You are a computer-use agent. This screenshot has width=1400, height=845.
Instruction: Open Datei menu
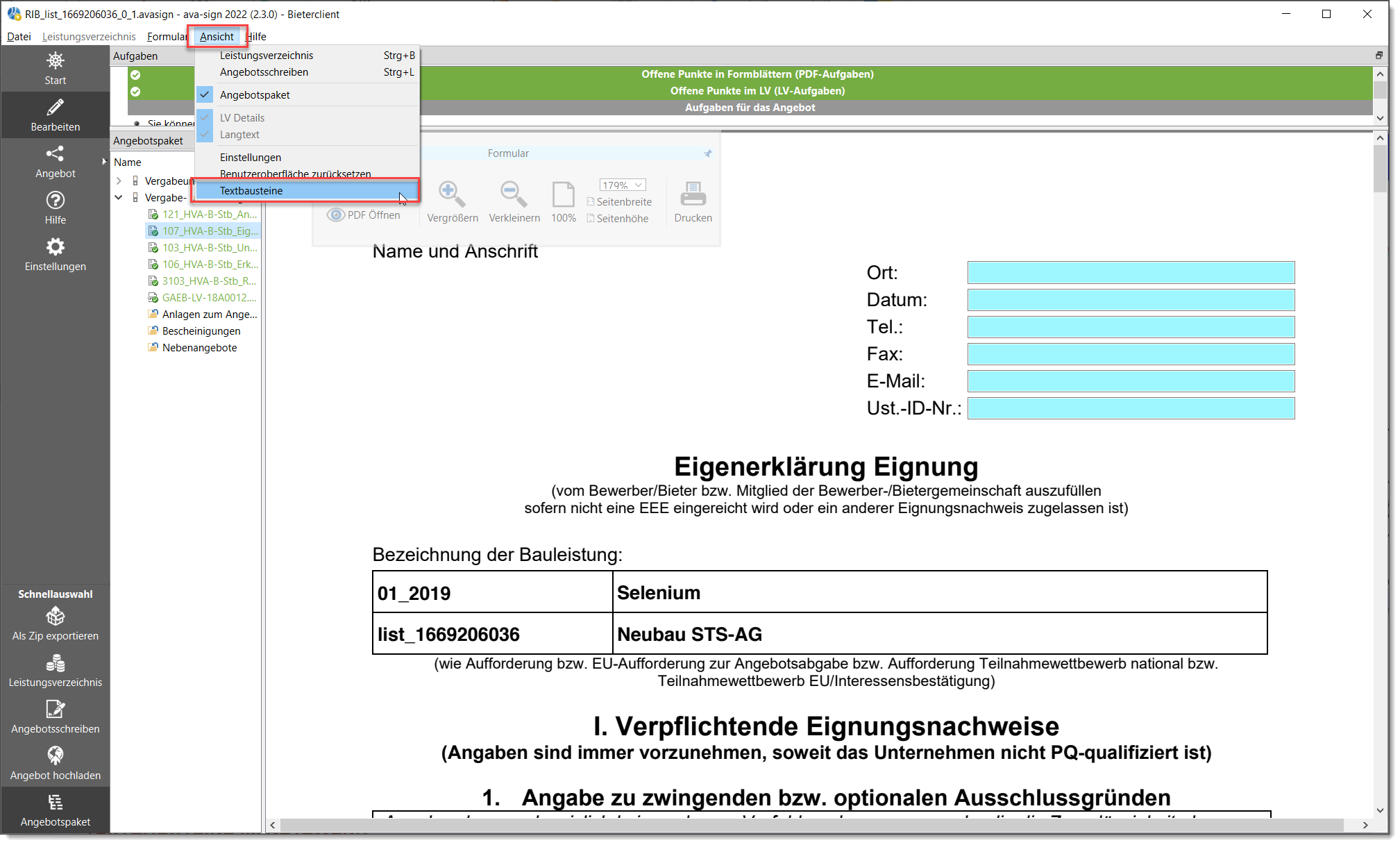[x=19, y=37]
